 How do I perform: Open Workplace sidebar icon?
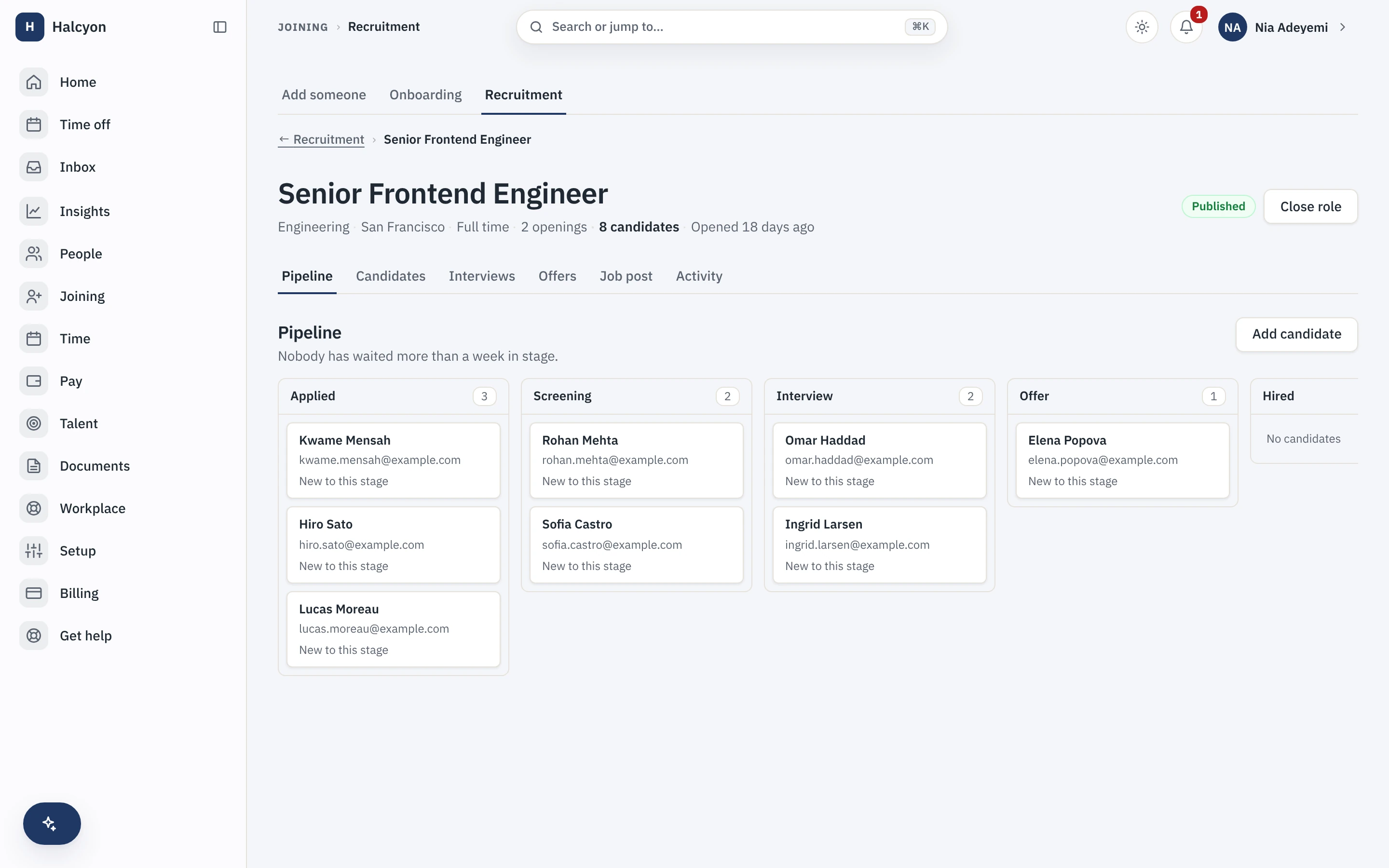(x=34, y=509)
